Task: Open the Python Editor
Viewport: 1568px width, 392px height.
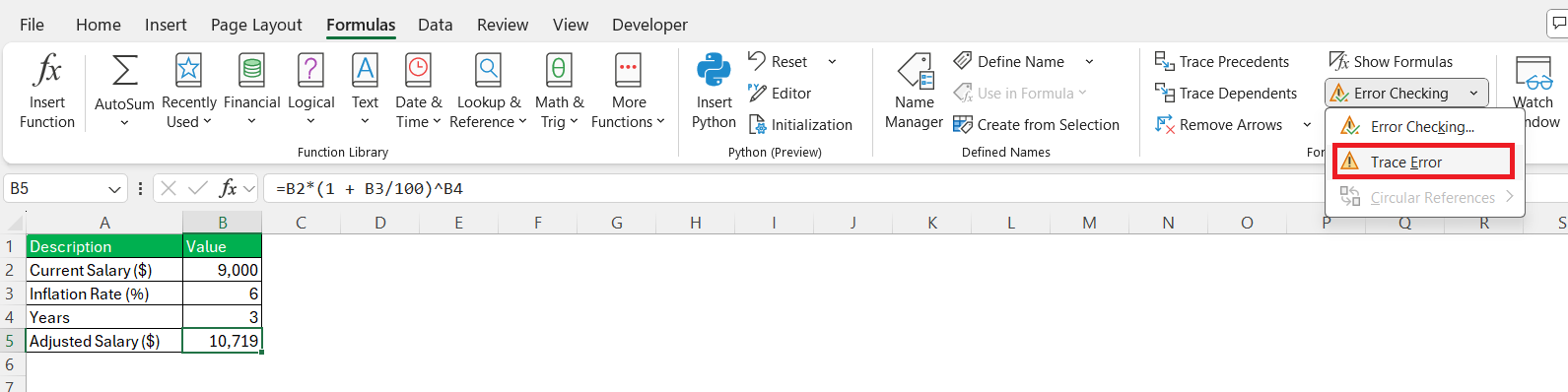Action: point(780,93)
